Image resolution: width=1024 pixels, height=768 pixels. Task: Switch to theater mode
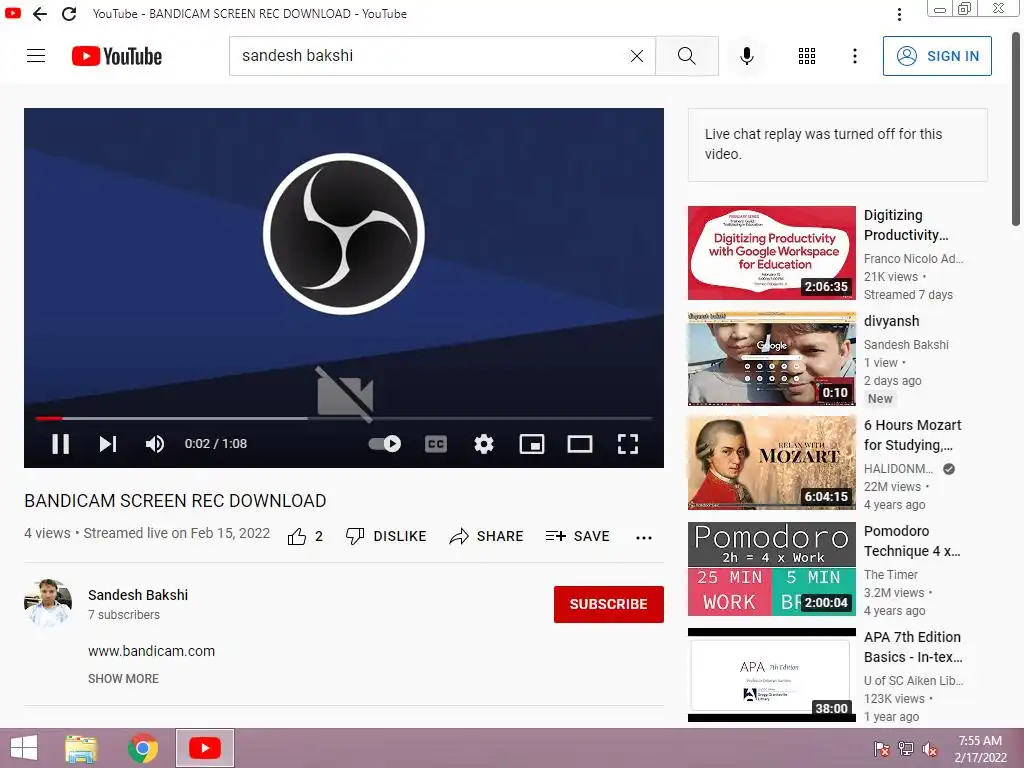click(580, 444)
